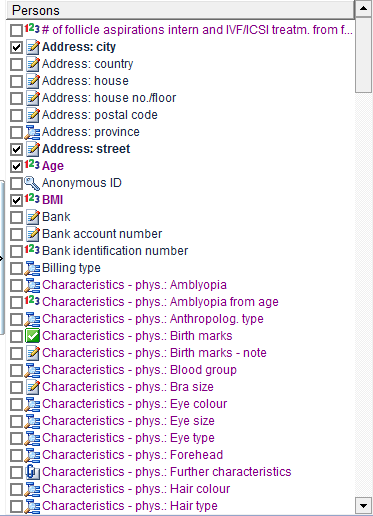Click the numeric 123 icon next to BMI
Image resolution: width=373 pixels, height=516 pixels.
(32, 200)
